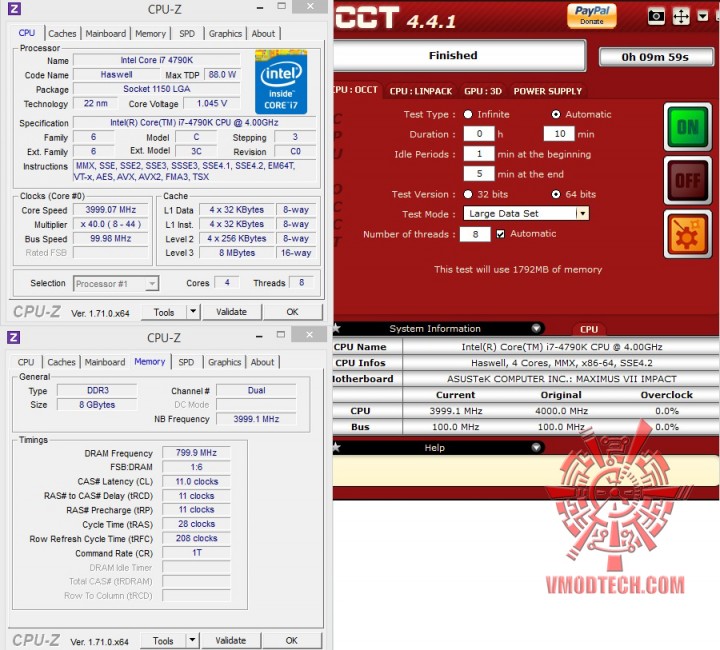
Task: Click OK button in top CPU-Z window
Action: tap(292, 312)
